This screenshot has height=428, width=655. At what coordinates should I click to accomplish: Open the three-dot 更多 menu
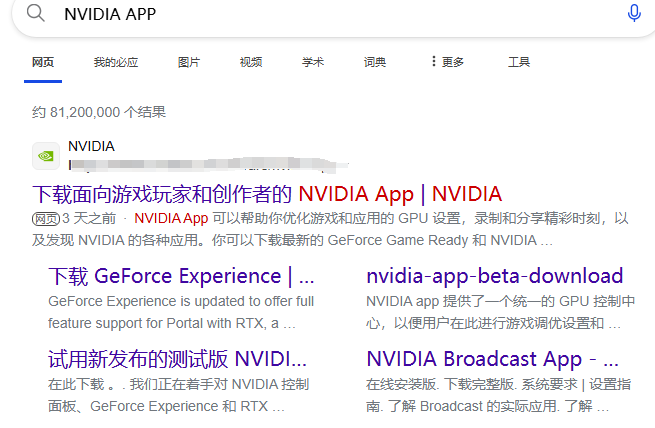pos(448,62)
